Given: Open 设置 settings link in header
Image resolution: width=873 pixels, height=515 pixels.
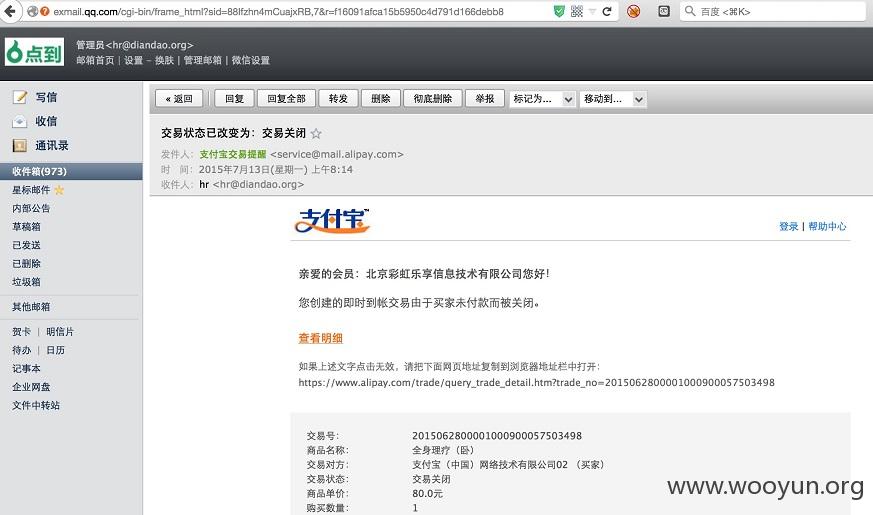Looking at the screenshot, I should pos(134,60).
